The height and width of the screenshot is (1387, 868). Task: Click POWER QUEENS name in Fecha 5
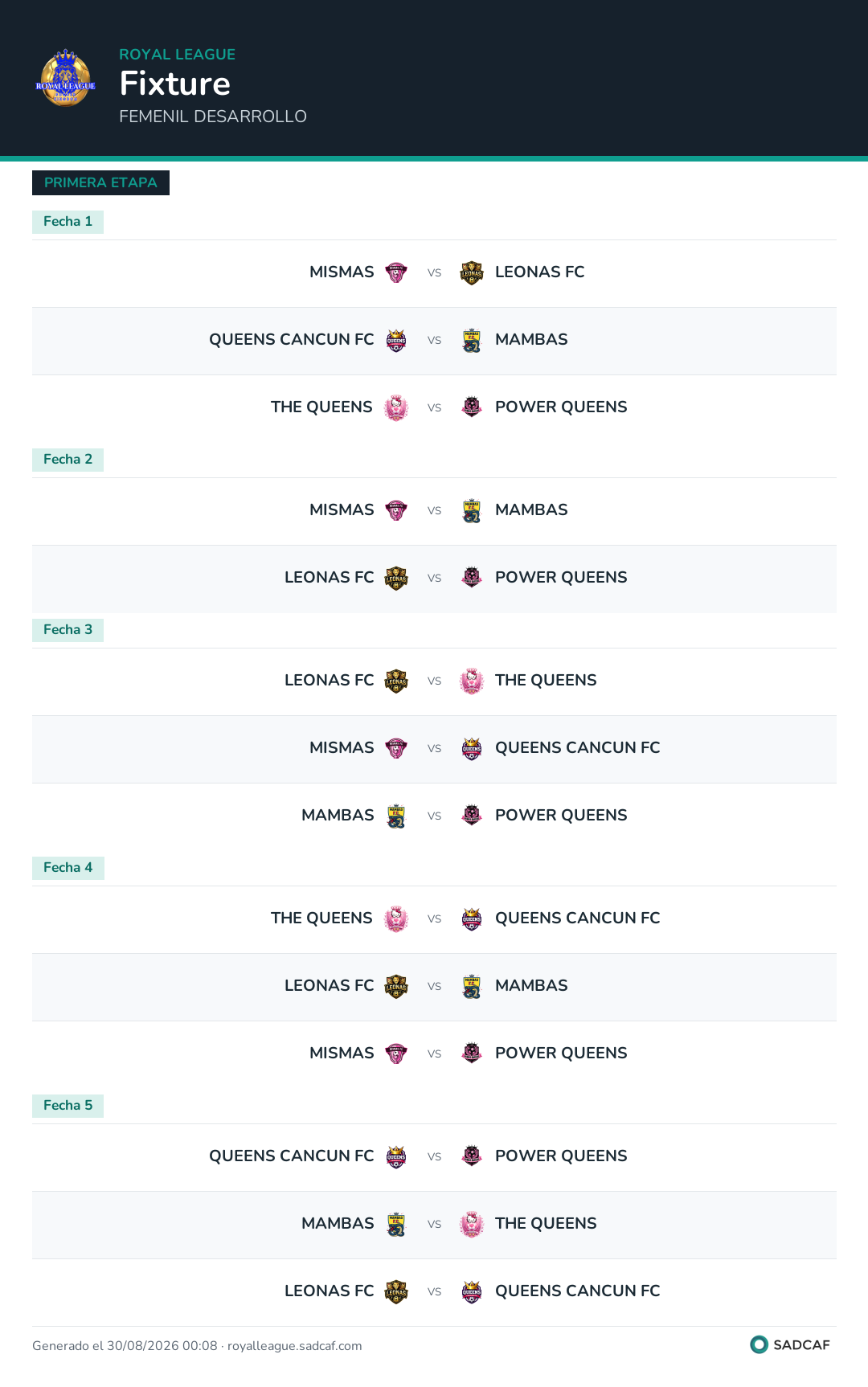pyautogui.click(x=561, y=1156)
